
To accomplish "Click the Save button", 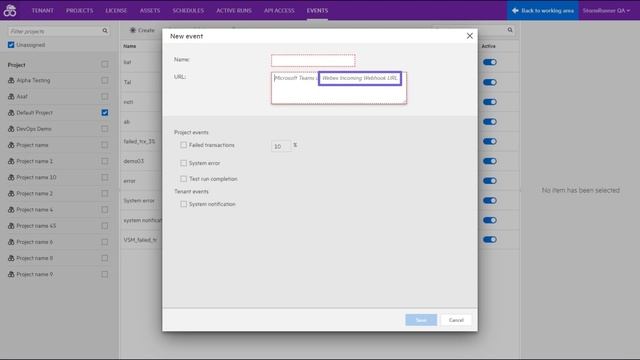I will tap(421, 320).
